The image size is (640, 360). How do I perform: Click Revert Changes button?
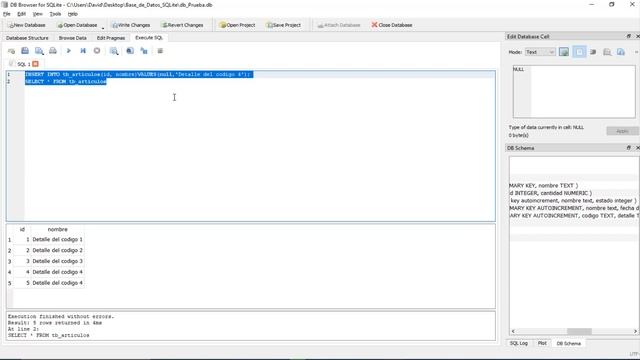click(182, 25)
